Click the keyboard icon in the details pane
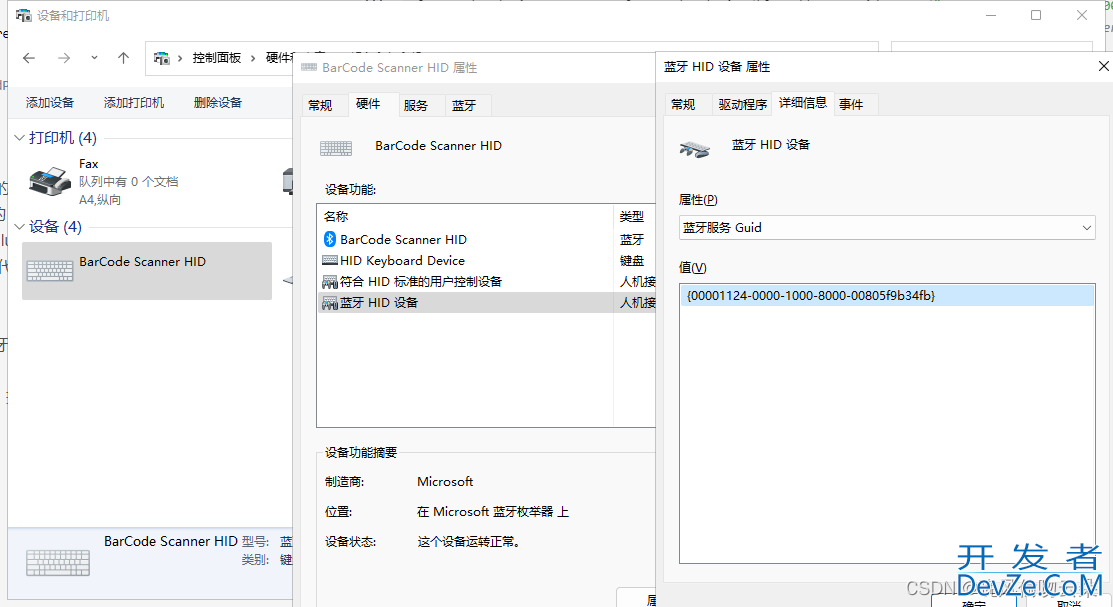1113x607 pixels. click(58, 562)
